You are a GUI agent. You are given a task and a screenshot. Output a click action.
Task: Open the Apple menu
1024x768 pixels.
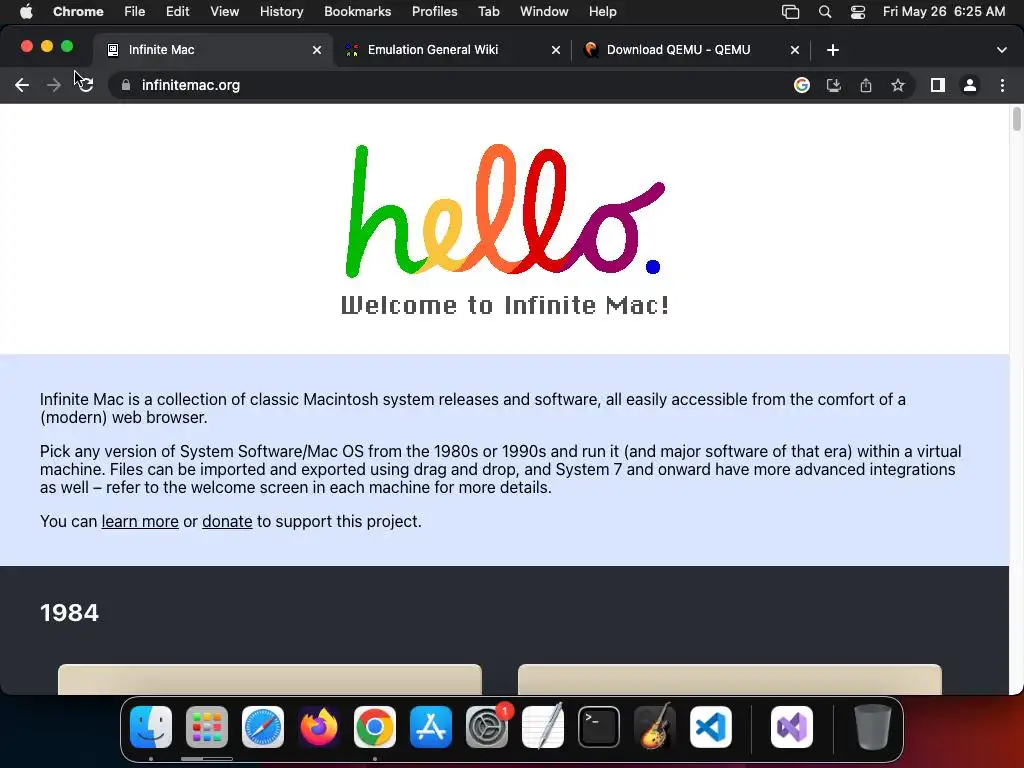26,11
